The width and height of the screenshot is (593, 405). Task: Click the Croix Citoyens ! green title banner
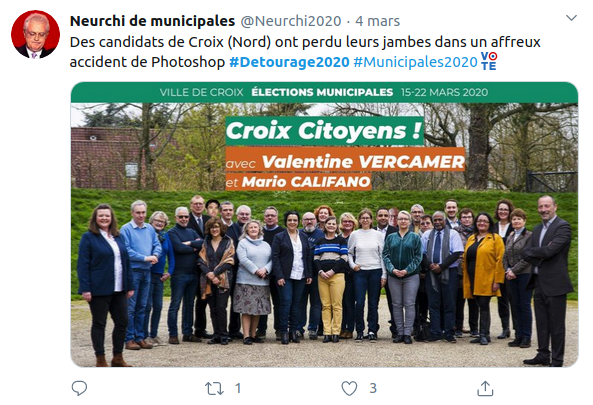pyautogui.click(x=324, y=131)
